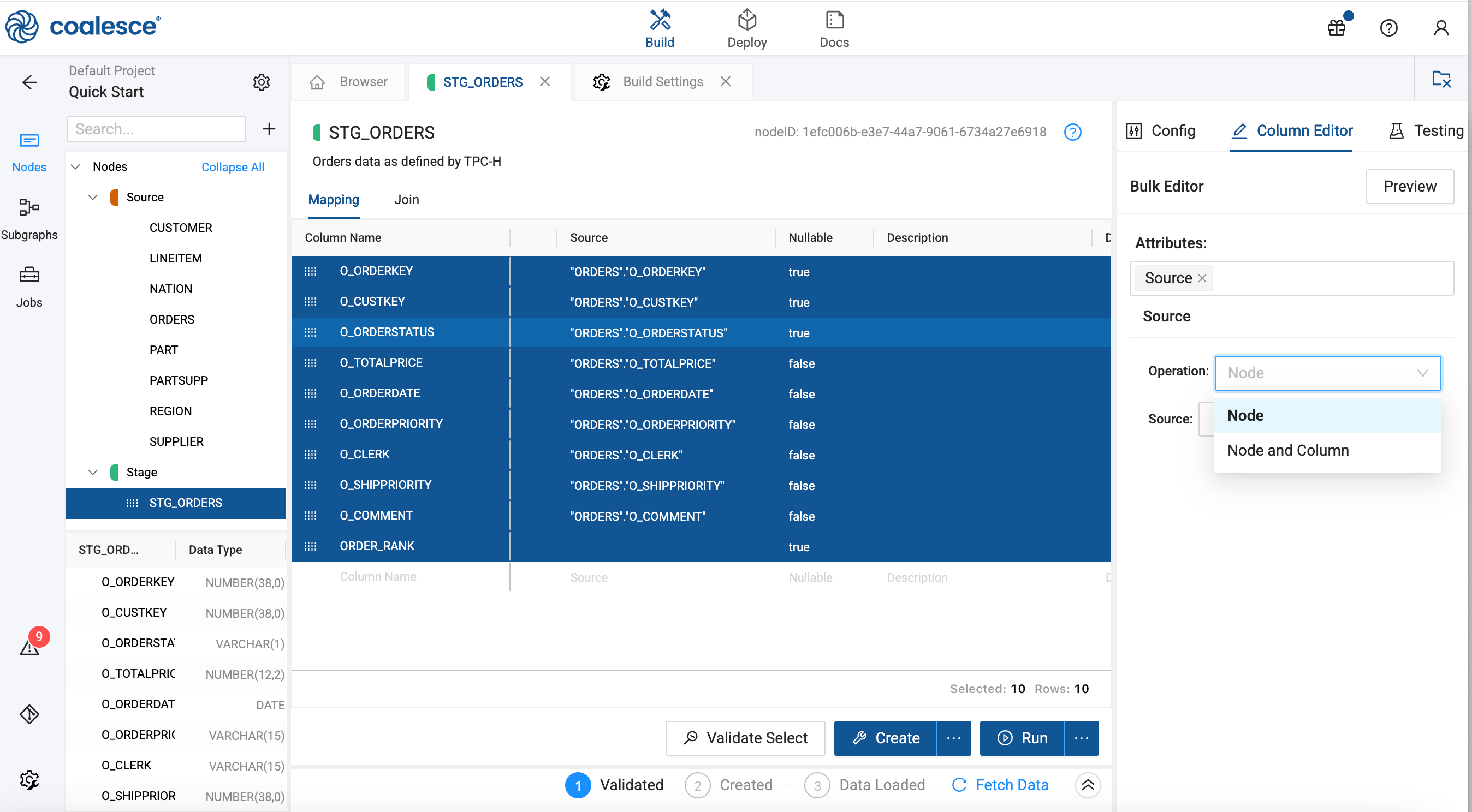Click the Fetch Data link

tap(1000, 785)
